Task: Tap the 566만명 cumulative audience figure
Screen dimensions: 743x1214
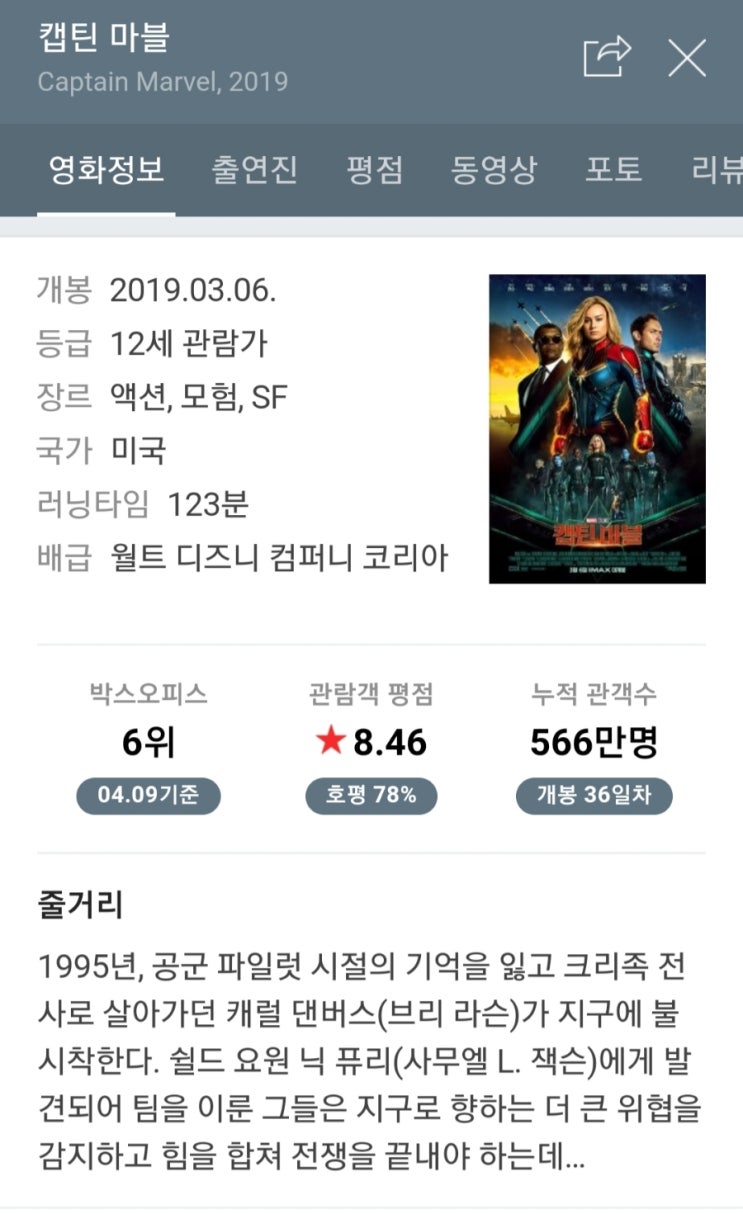Action: pyautogui.click(x=594, y=742)
